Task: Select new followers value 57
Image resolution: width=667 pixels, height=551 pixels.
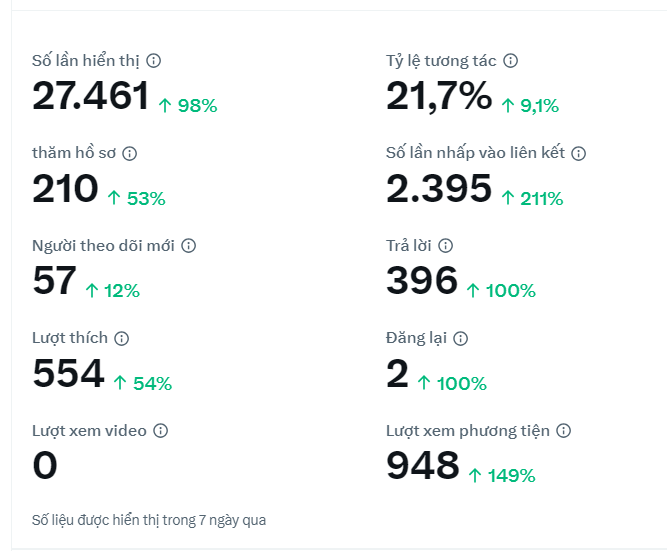Action: point(54,280)
